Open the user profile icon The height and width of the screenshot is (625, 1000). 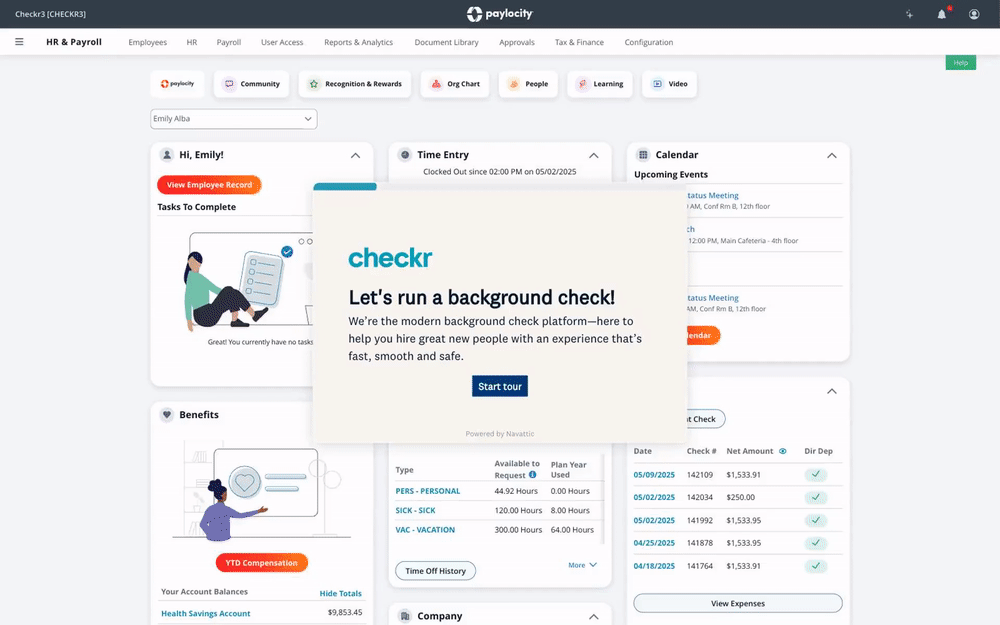(x=974, y=14)
